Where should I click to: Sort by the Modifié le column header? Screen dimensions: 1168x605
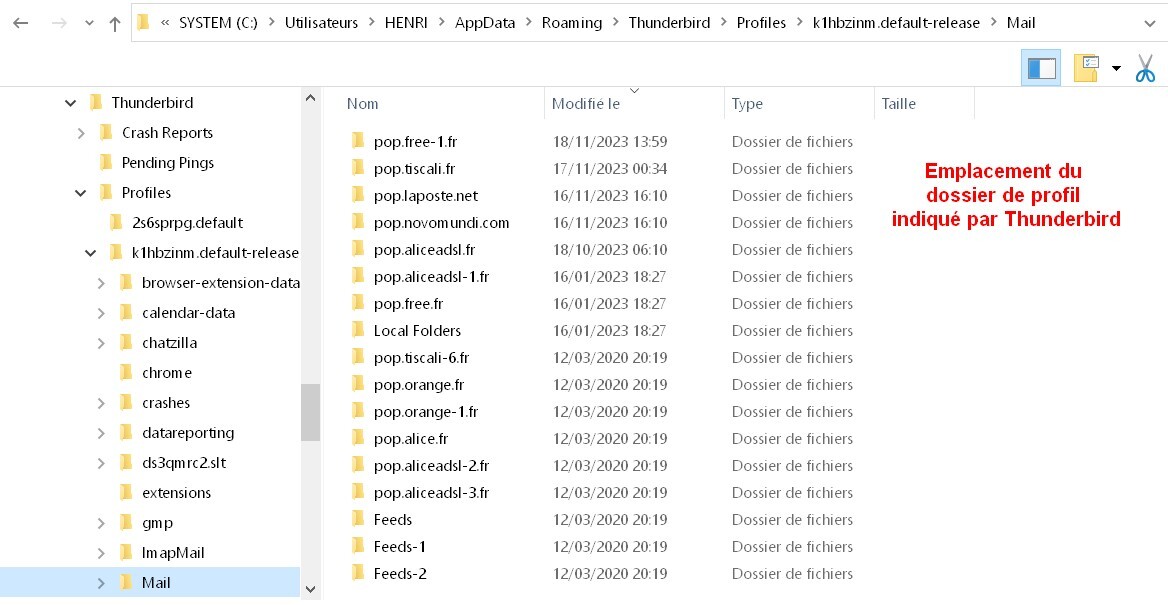pos(585,104)
